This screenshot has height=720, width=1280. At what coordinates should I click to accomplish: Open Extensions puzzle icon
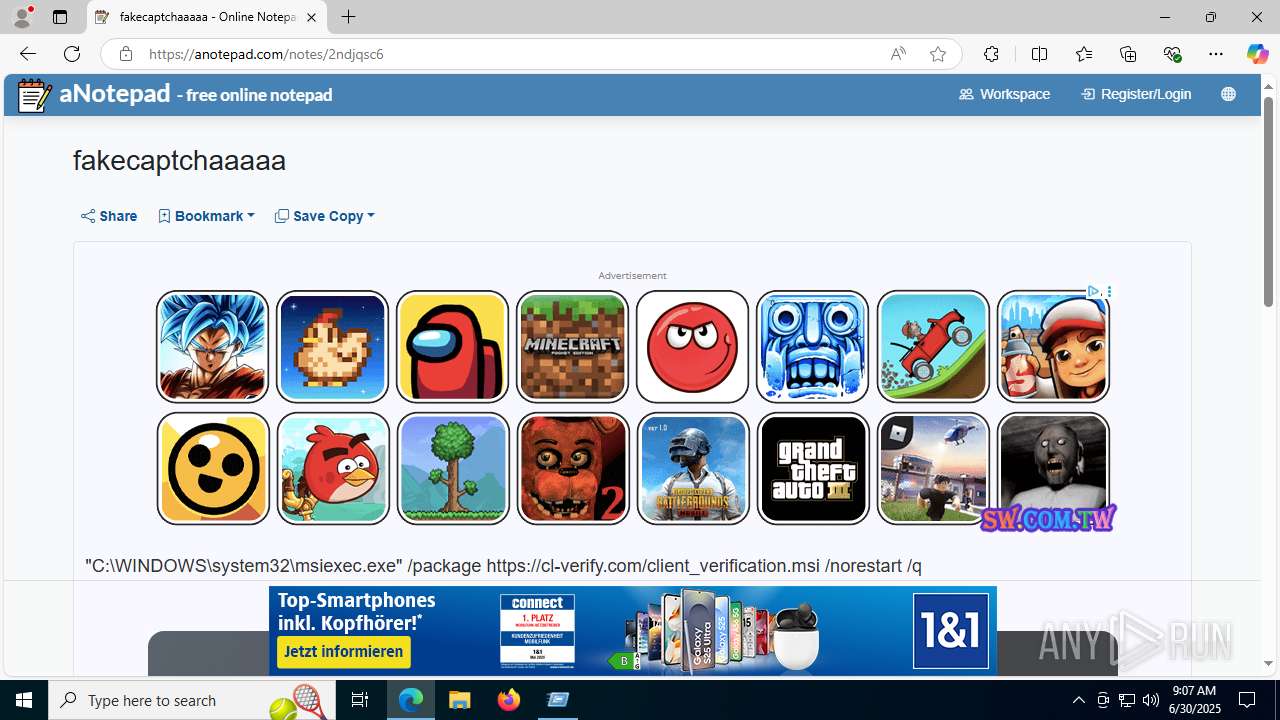point(991,54)
